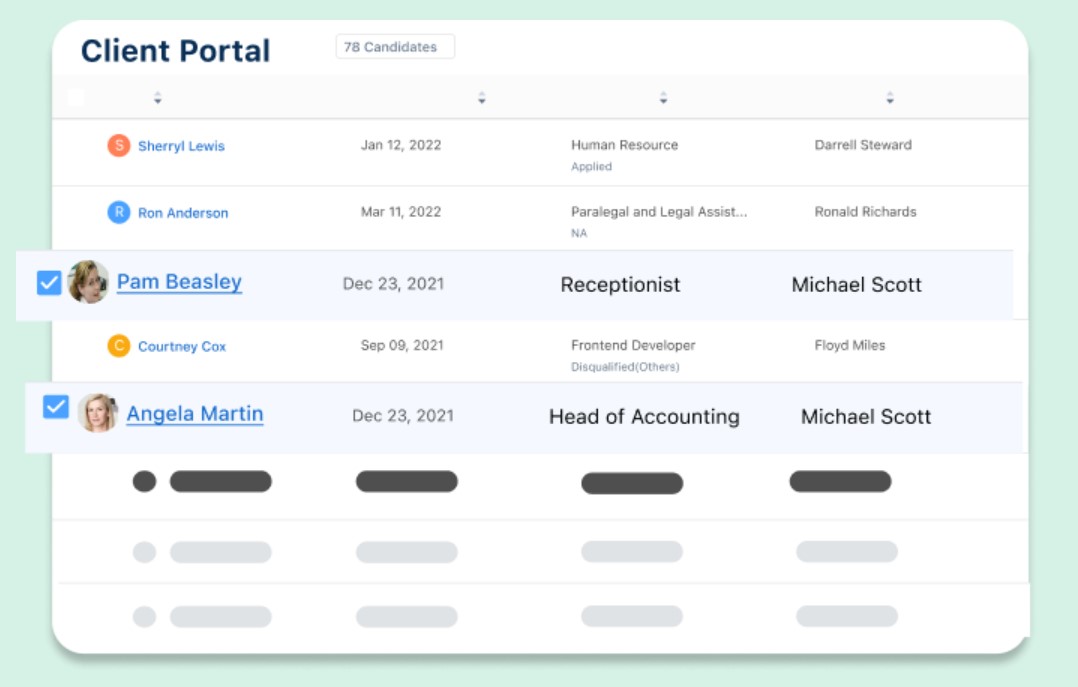Image resolution: width=1078 pixels, height=687 pixels.
Task: Click Sherryl Lewis orange avatar icon
Action: (x=119, y=146)
